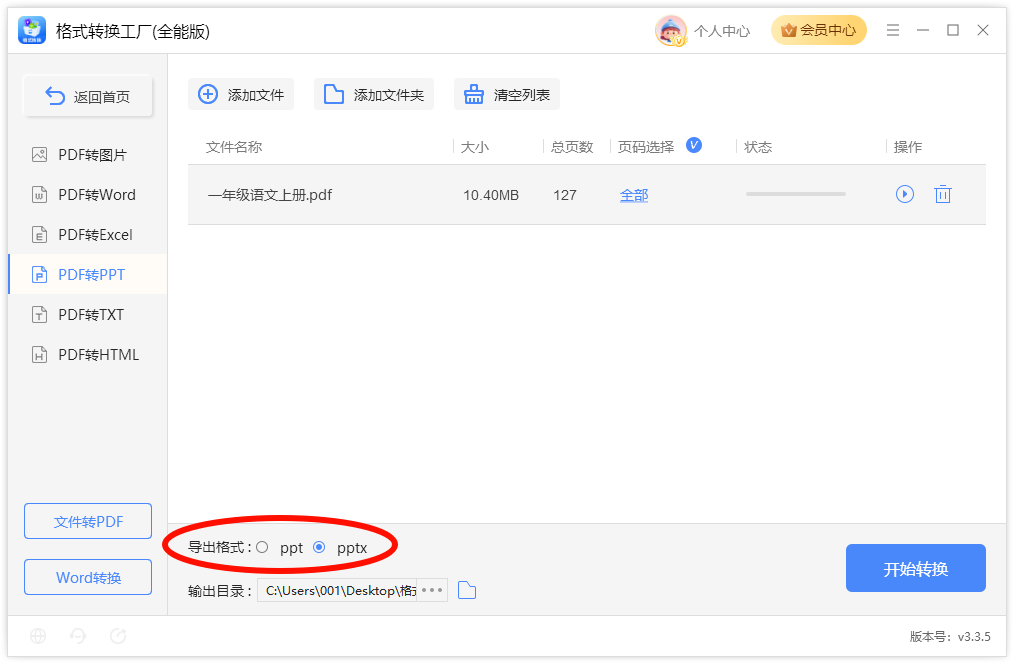Image resolution: width=1014 pixels, height=664 pixels.
Task: Click the customer support headset icon
Action: (78, 636)
